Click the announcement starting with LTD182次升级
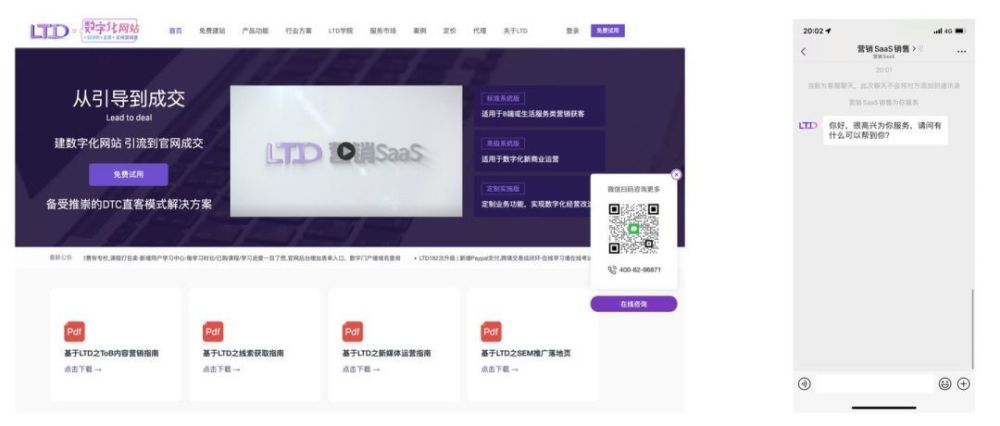 (504, 258)
